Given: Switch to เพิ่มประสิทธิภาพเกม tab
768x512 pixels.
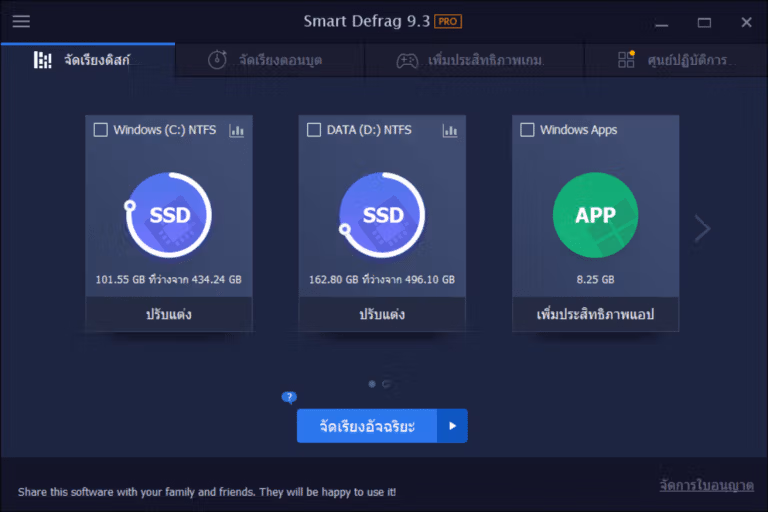Looking at the screenshot, I should click(474, 60).
